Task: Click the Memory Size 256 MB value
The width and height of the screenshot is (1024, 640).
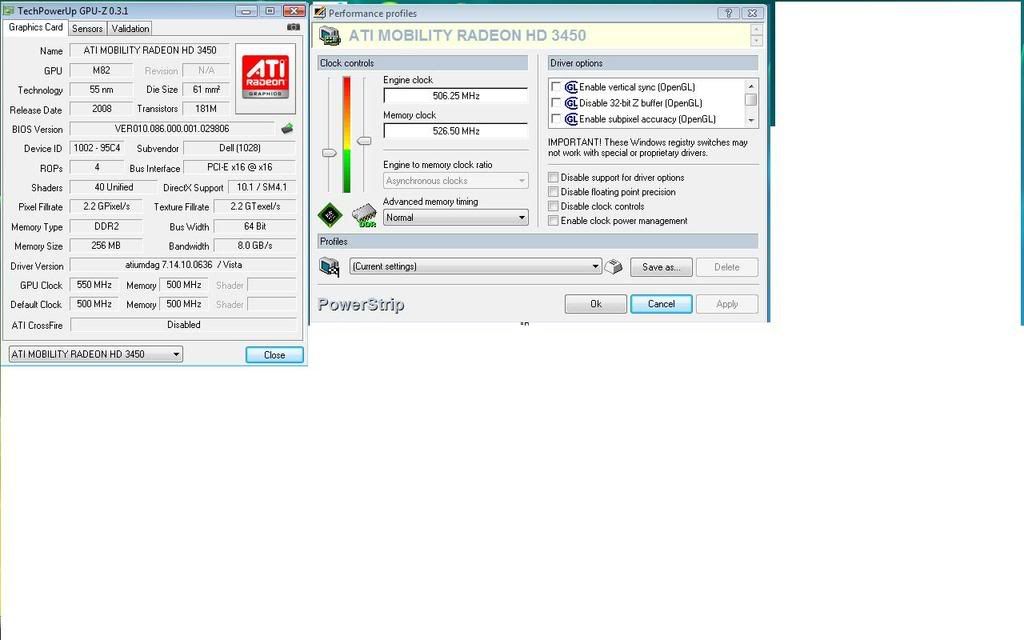Action: [x=106, y=246]
